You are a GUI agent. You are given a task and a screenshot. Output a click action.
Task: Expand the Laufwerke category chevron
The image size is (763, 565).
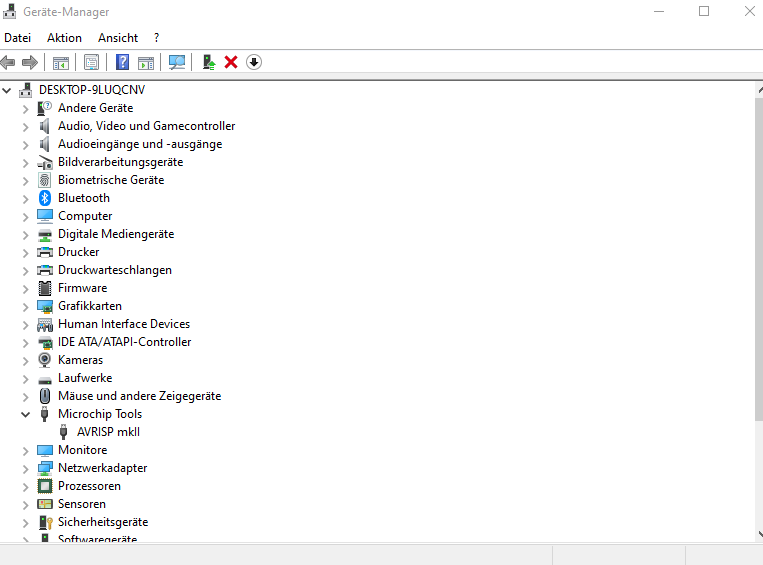point(25,379)
